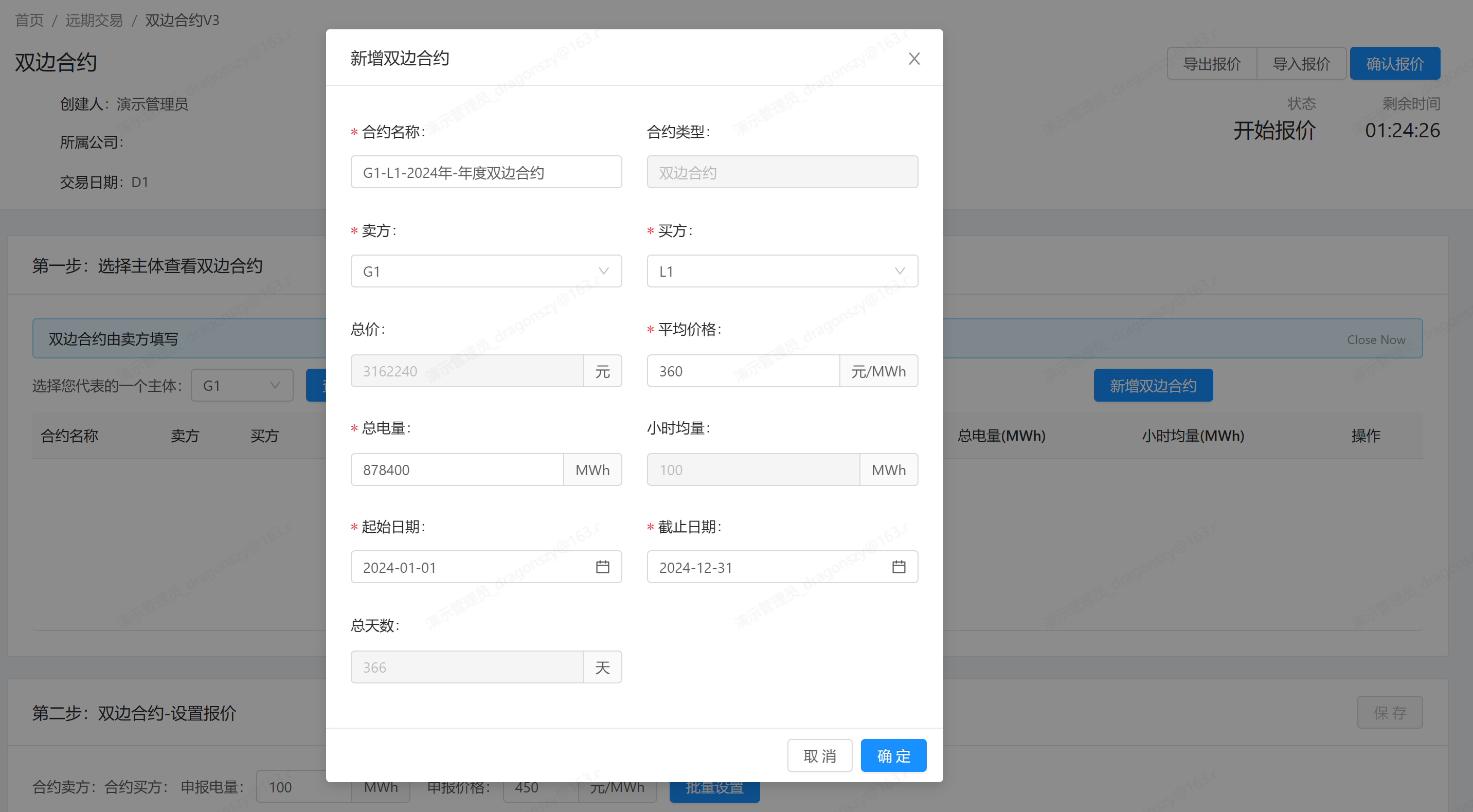Click the 小时均量 field showing 100

(753, 470)
